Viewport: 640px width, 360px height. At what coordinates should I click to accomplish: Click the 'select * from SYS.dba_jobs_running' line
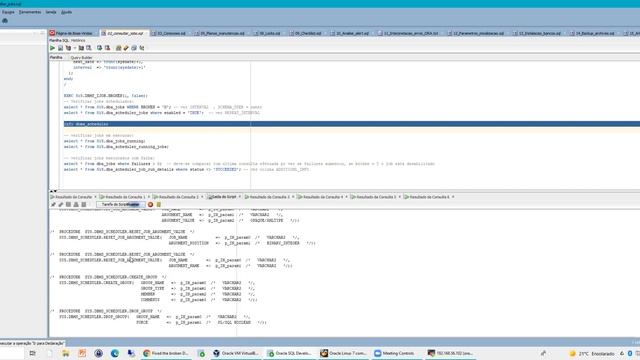pyautogui.click(x=104, y=141)
